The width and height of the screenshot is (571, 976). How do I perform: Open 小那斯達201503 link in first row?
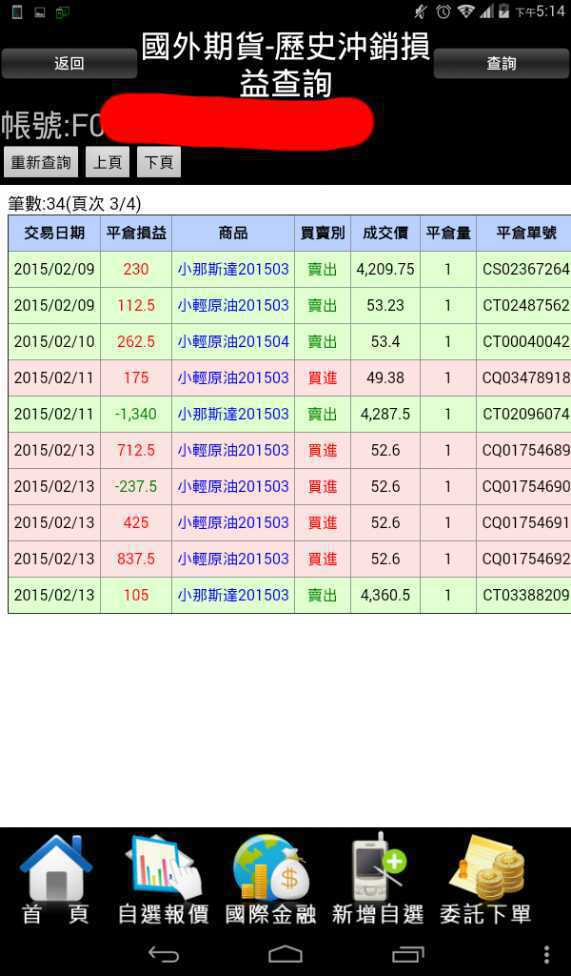[233, 270]
